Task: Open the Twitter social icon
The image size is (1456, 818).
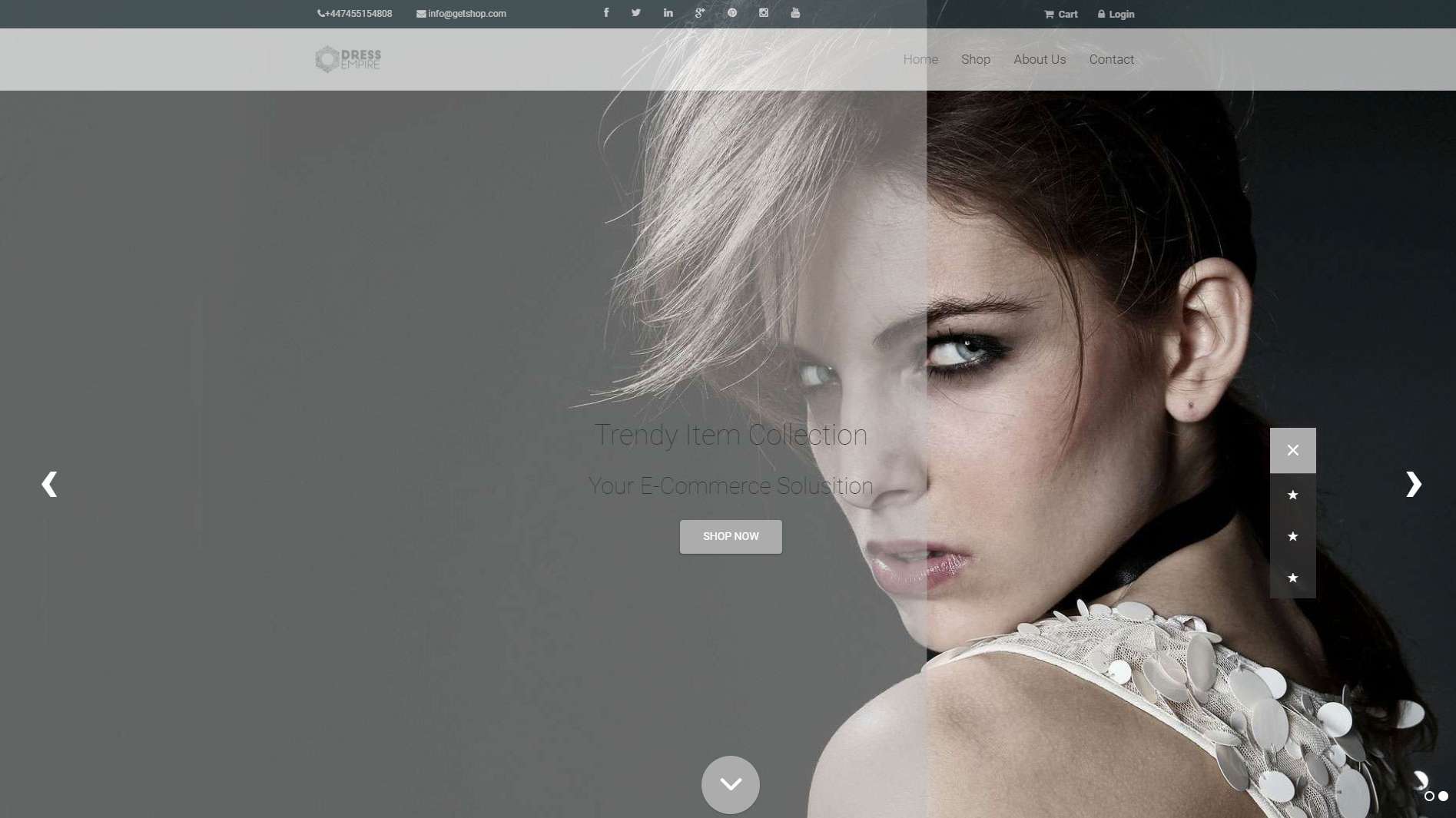Action: (636, 13)
